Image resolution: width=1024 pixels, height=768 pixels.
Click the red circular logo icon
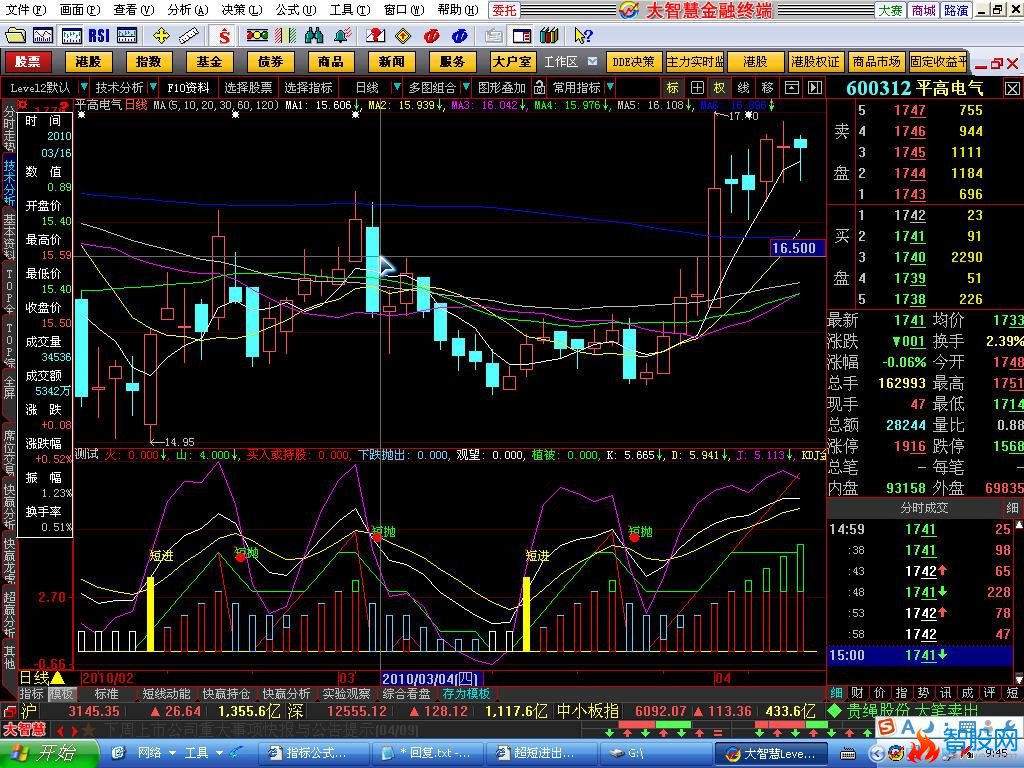point(431,35)
